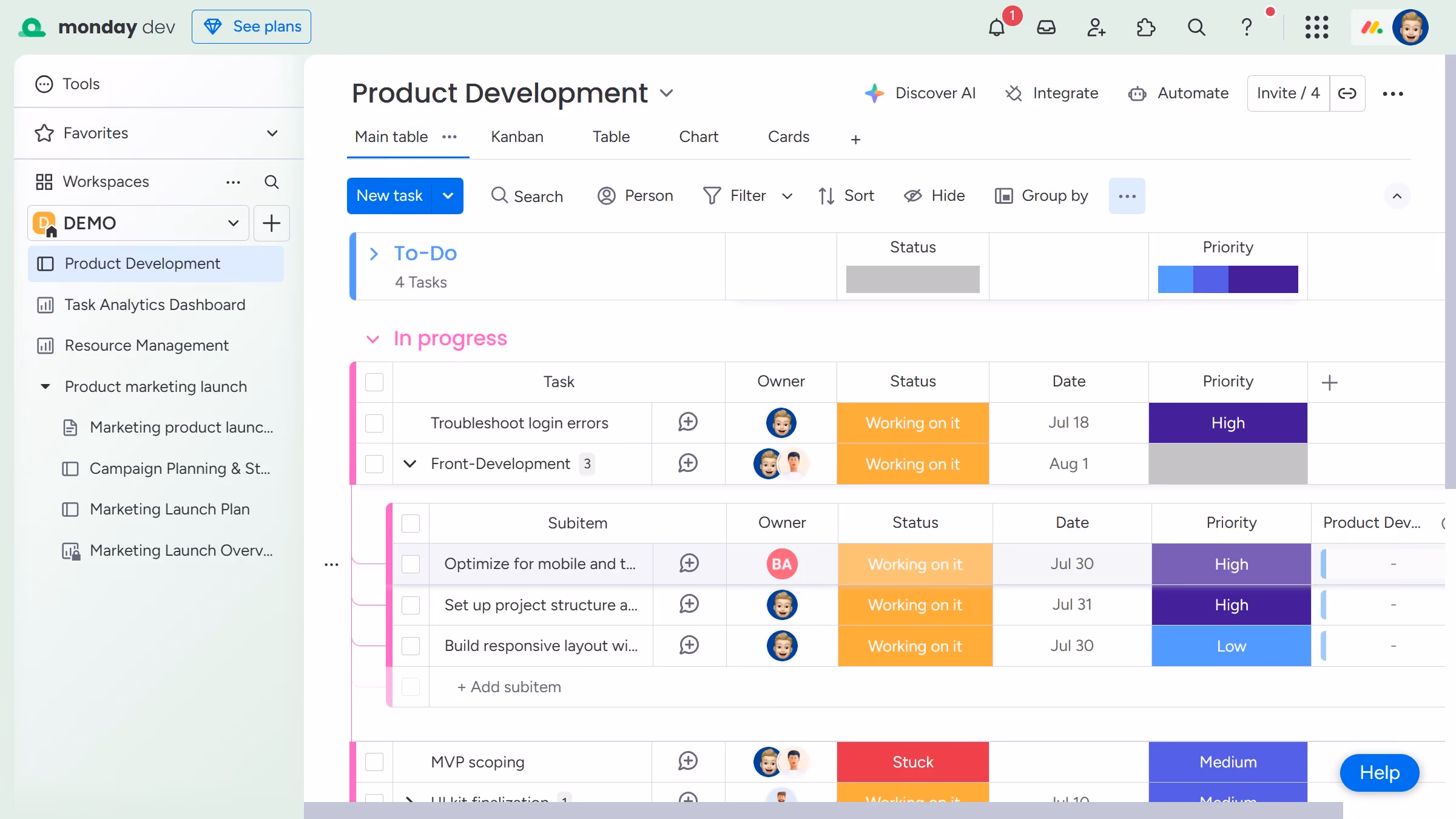The height and width of the screenshot is (819, 1456).
Task: Open conversation for Optimize for mobile subitem
Action: coord(689,564)
